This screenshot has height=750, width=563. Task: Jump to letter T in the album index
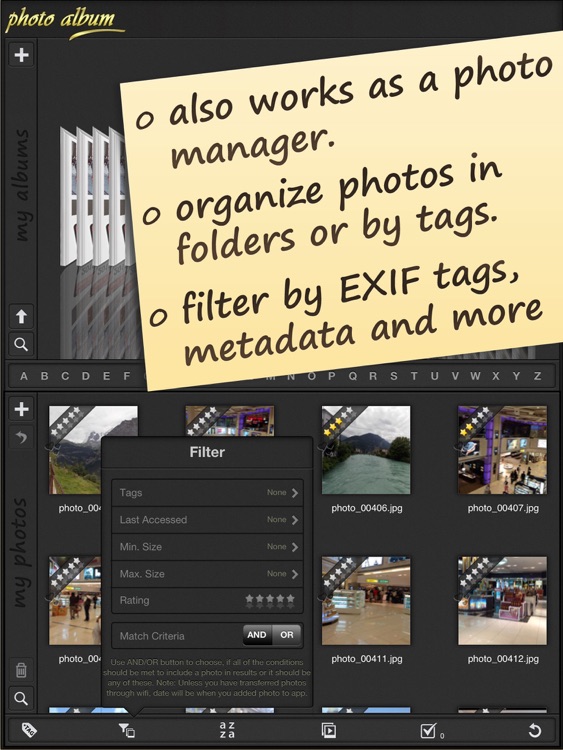pyautogui.click(x=414, y=376)
